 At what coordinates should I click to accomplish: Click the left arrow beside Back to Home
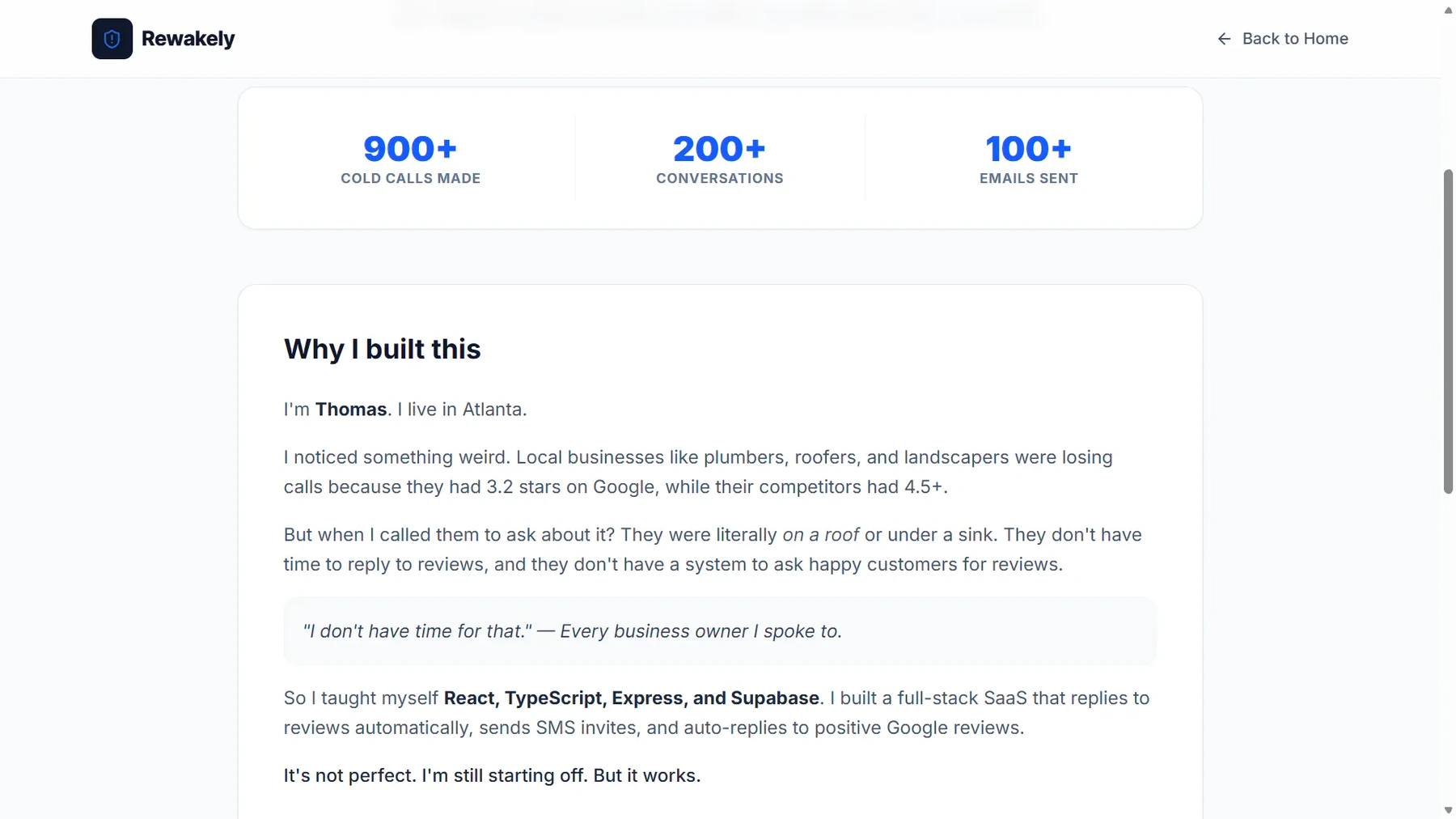tap(1224, 39)
